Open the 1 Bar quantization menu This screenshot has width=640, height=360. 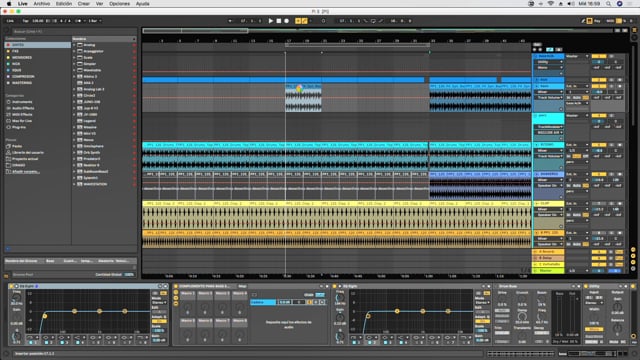pos(95,21)
